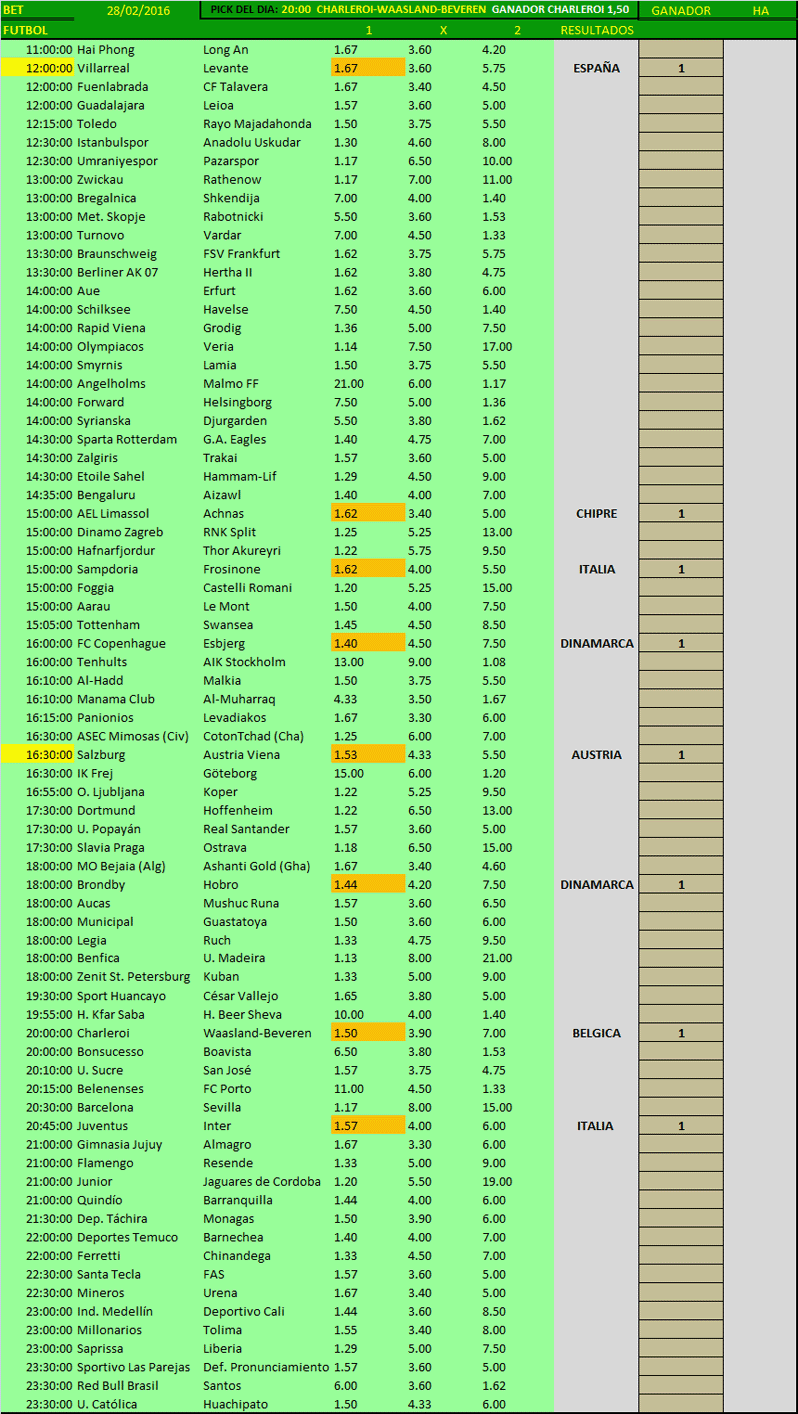
Task: Click the Waasland-Beveren cell
Action: click(257, 1033)
